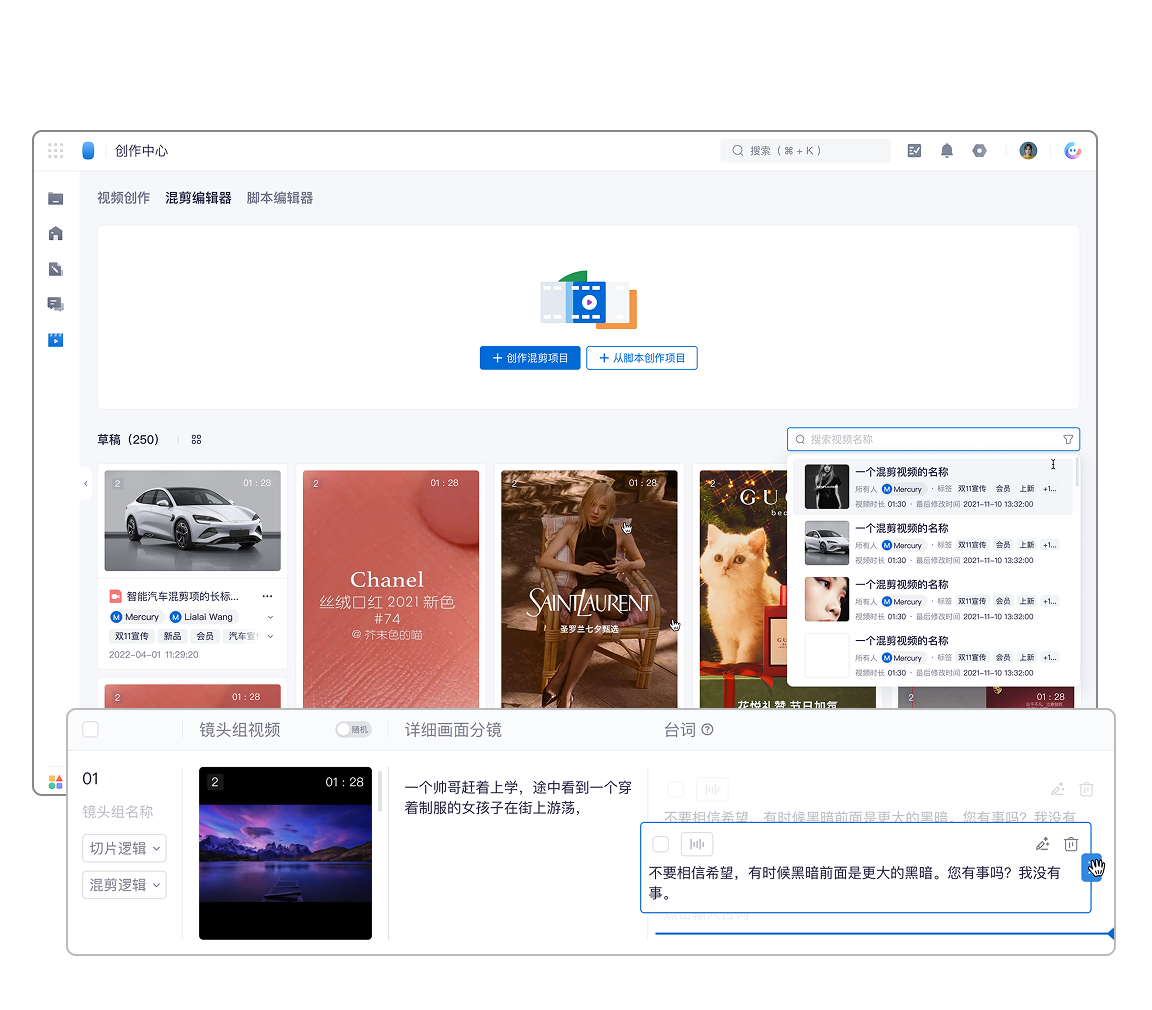
Task: Switch to the 视频创作 tab
Action: click(x=123, y=198)
